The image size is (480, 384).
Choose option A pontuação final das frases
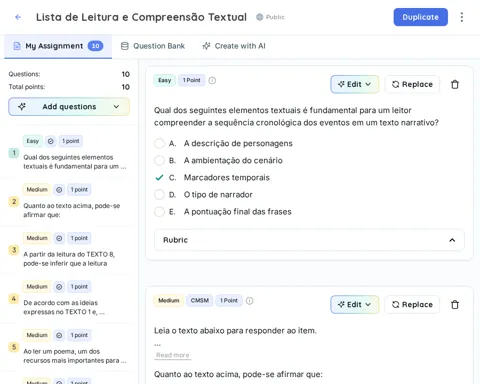(x=159, y=212)
